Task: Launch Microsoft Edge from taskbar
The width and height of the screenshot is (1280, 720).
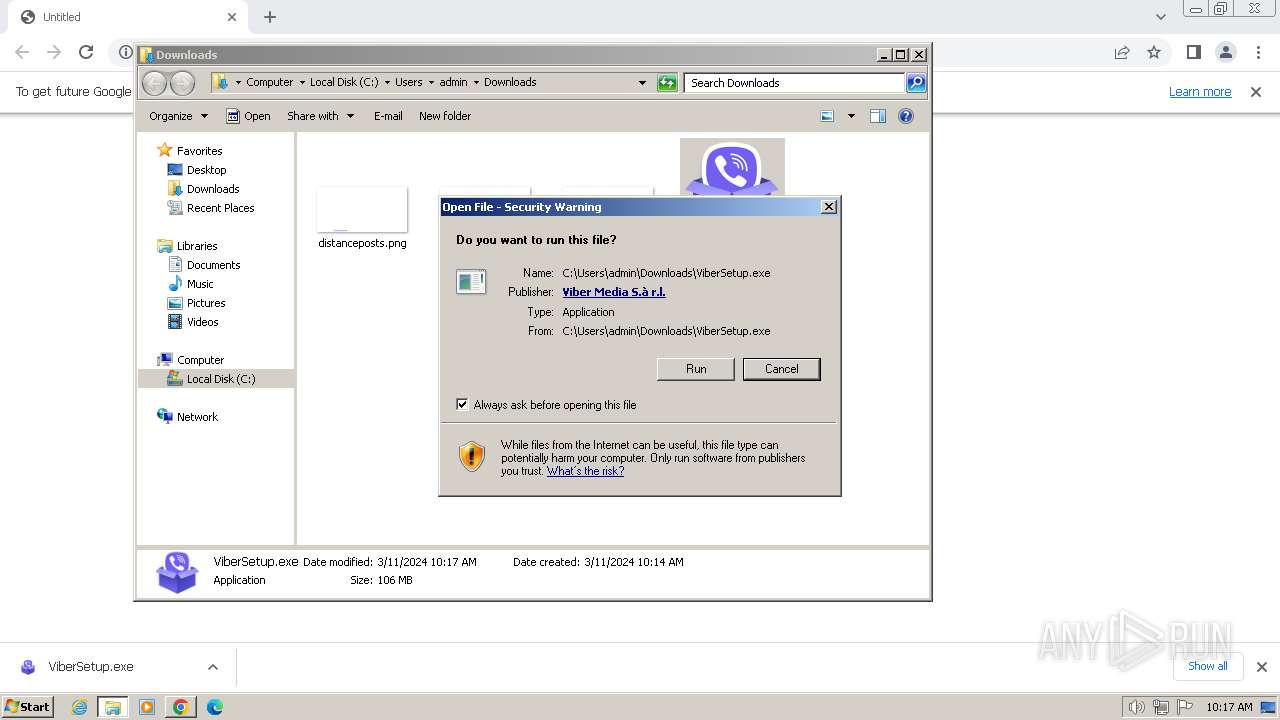Action: click(x=215, y=707)
